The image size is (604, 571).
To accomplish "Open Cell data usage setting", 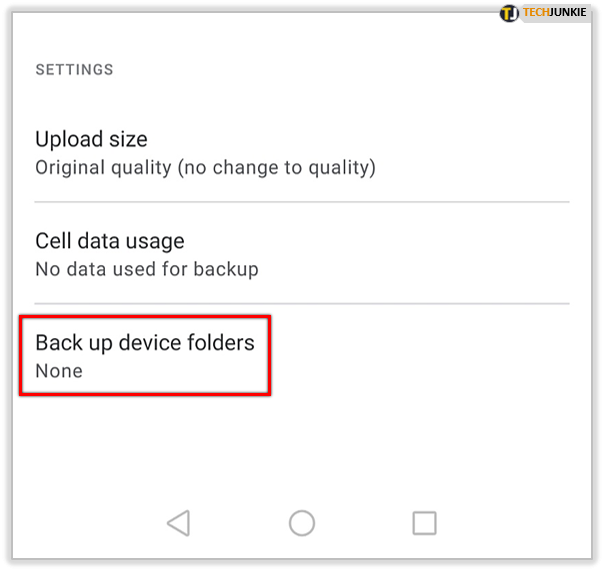I will point(302,254).
